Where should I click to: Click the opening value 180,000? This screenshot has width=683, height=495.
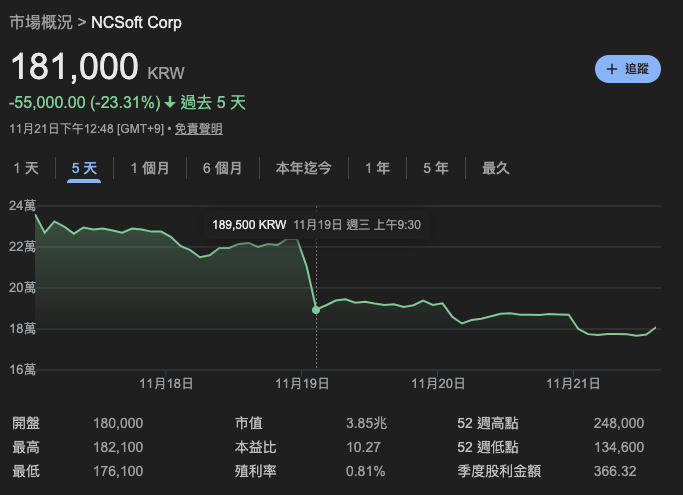118,423
